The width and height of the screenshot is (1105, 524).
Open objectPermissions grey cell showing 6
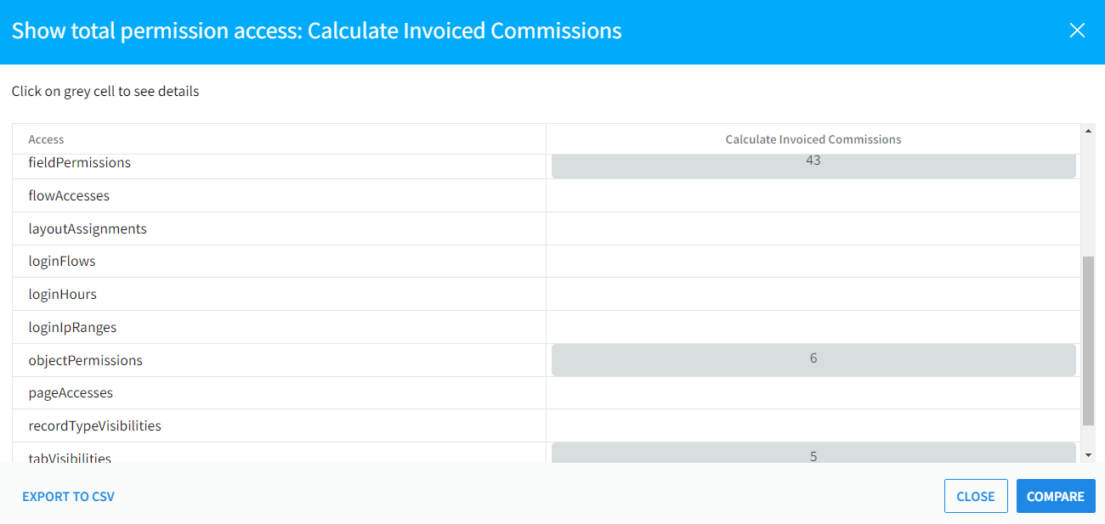pos(813,359)
